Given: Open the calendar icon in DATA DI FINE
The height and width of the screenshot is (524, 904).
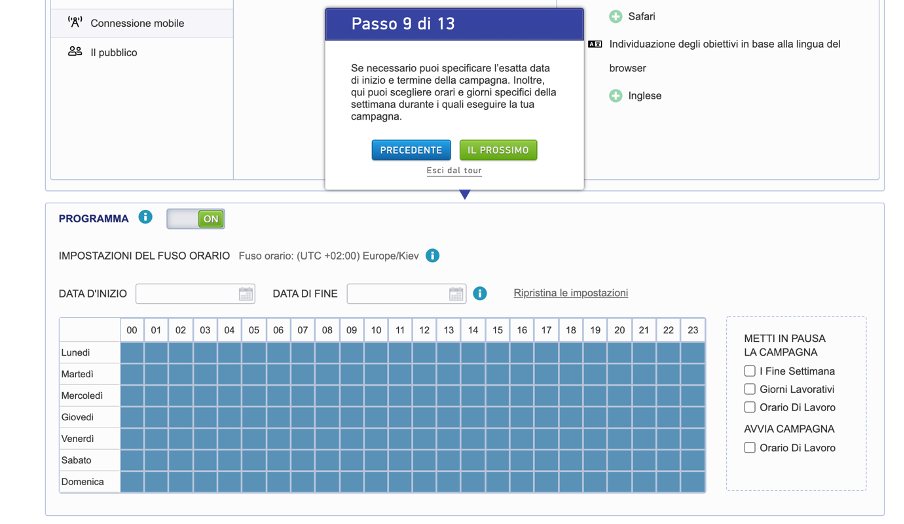Looking at the screenshot, I should [x=456, y=294].
